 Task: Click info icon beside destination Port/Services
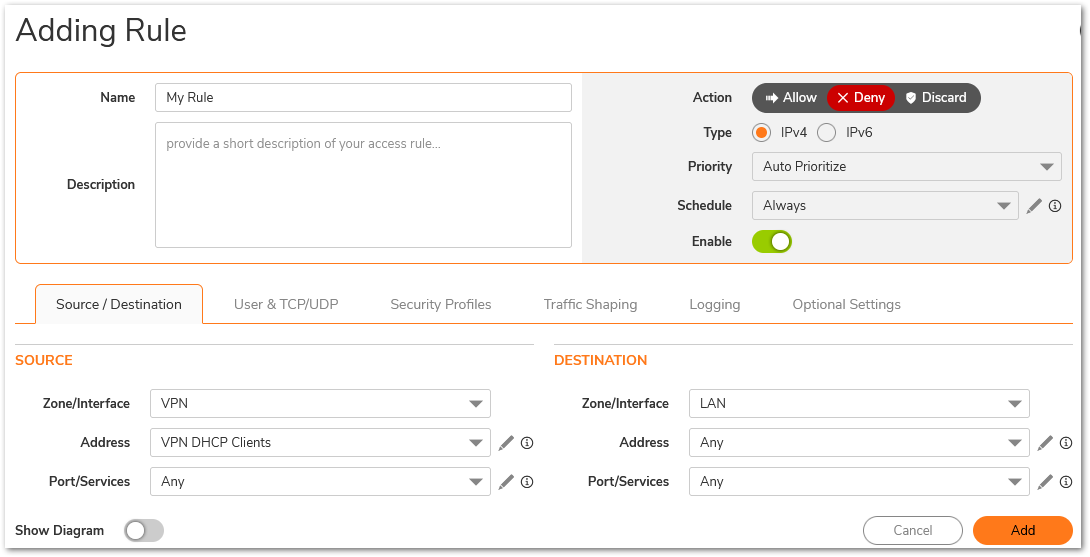1066,482
